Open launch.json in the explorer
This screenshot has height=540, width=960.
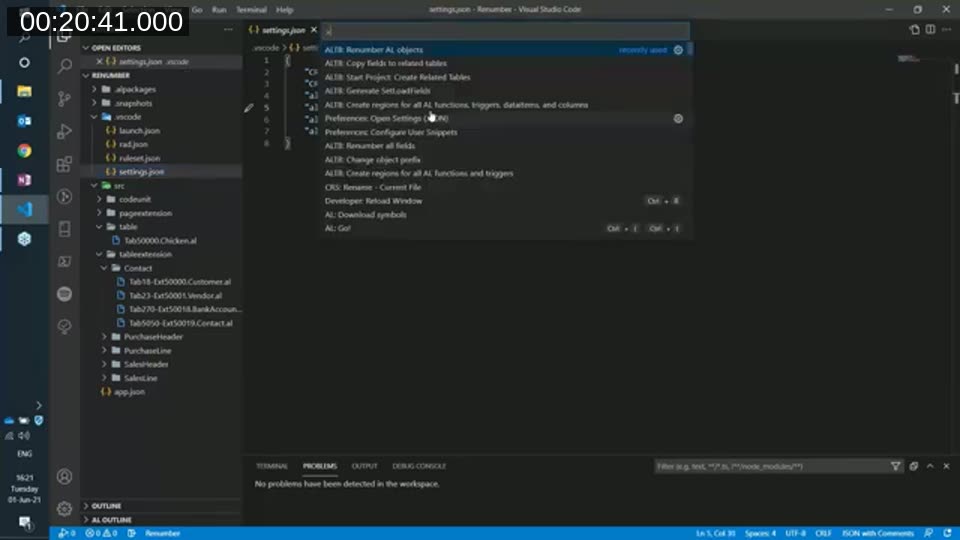pos(139,131)
